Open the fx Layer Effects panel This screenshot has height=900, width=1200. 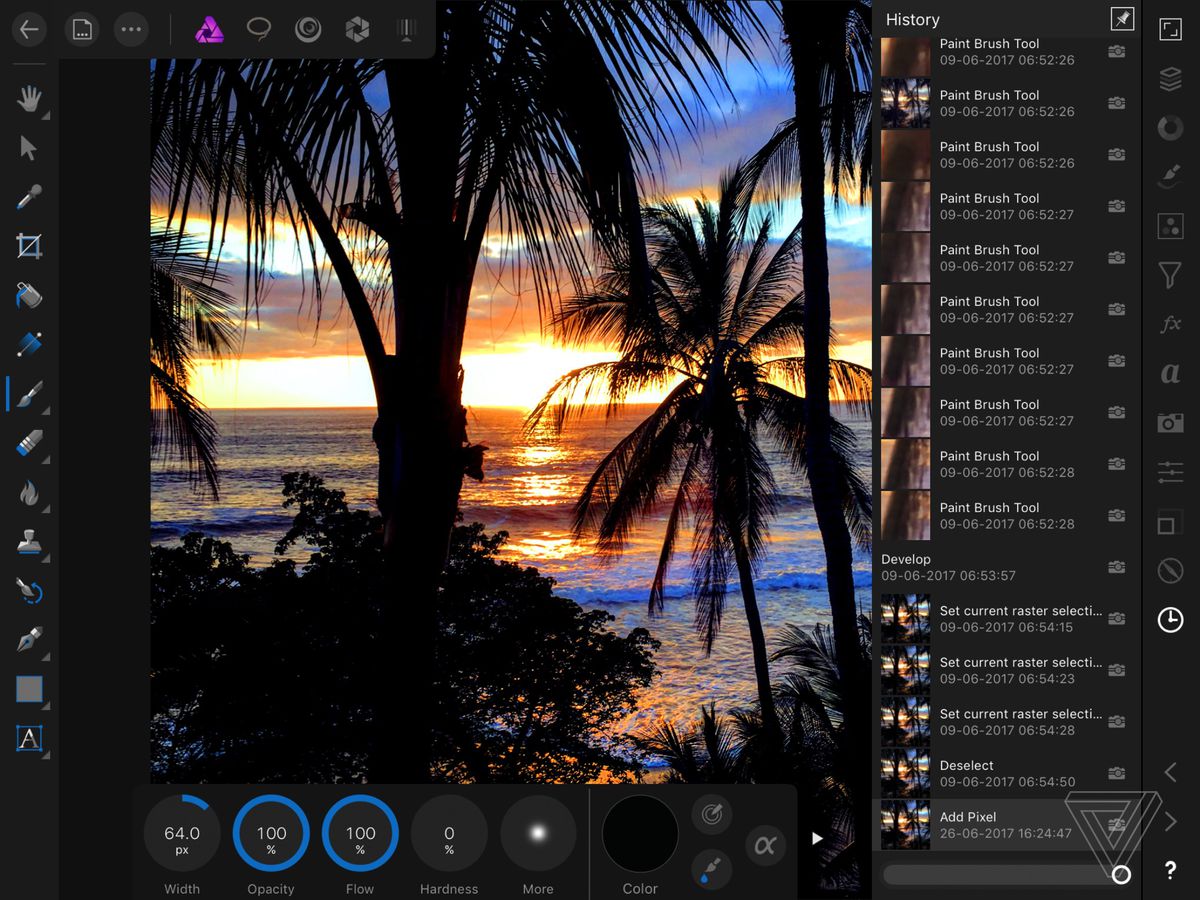1170,324
